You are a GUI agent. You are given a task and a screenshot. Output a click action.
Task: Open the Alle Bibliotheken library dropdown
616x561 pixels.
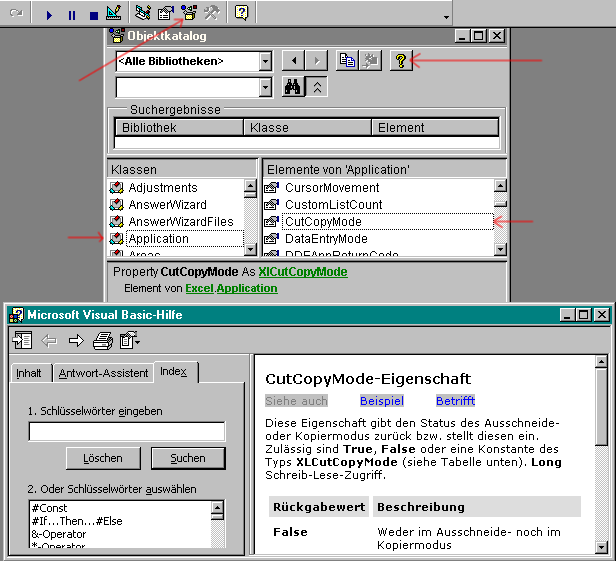[x=266, y=61]
